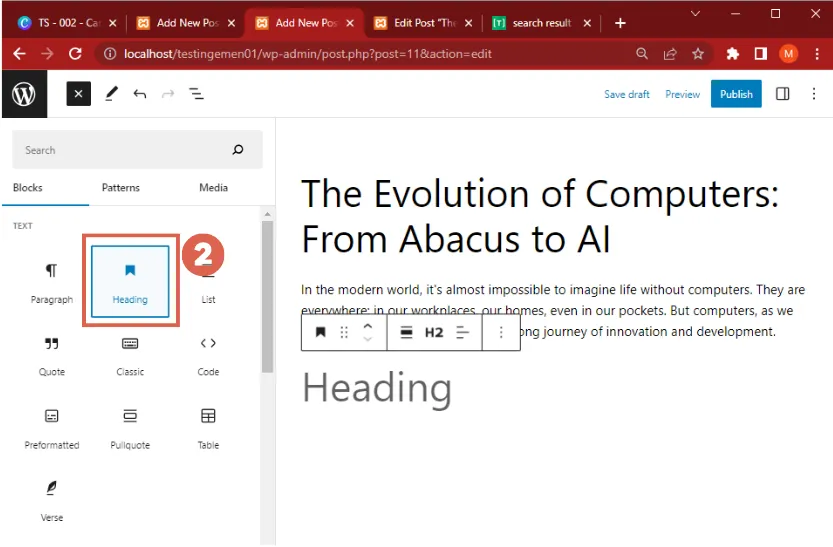This screenshot has height=547, width=833.
Task: Click the search magnifier icon
Action: pyautogui.click(x=238, y=150)
